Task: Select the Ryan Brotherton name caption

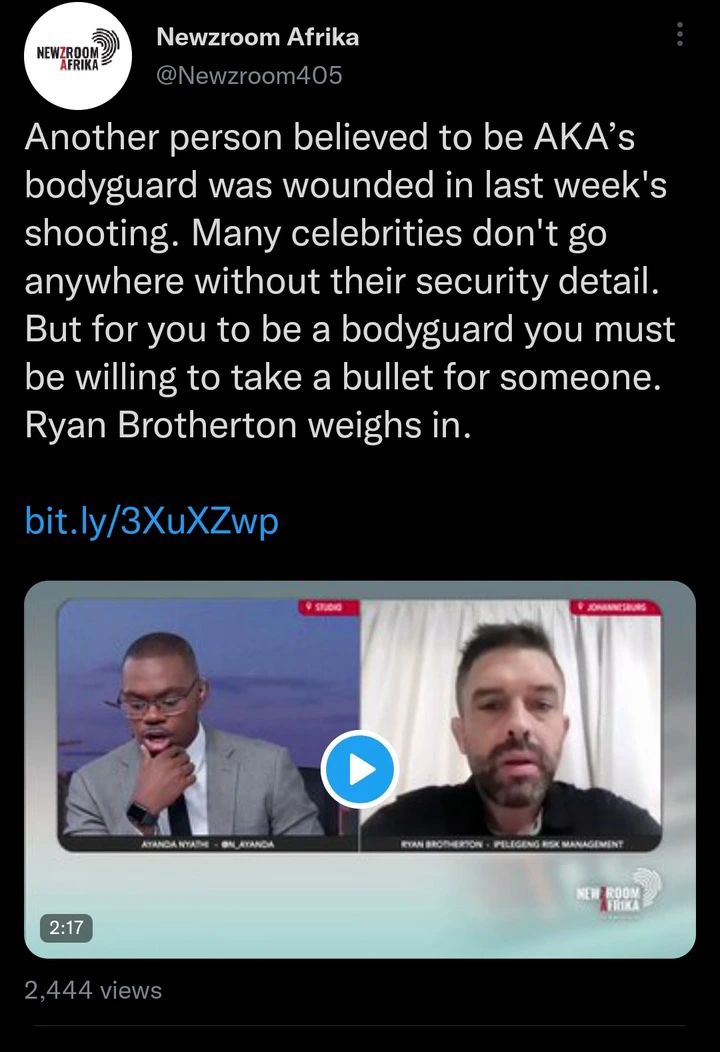Action: tap(512, 844)
